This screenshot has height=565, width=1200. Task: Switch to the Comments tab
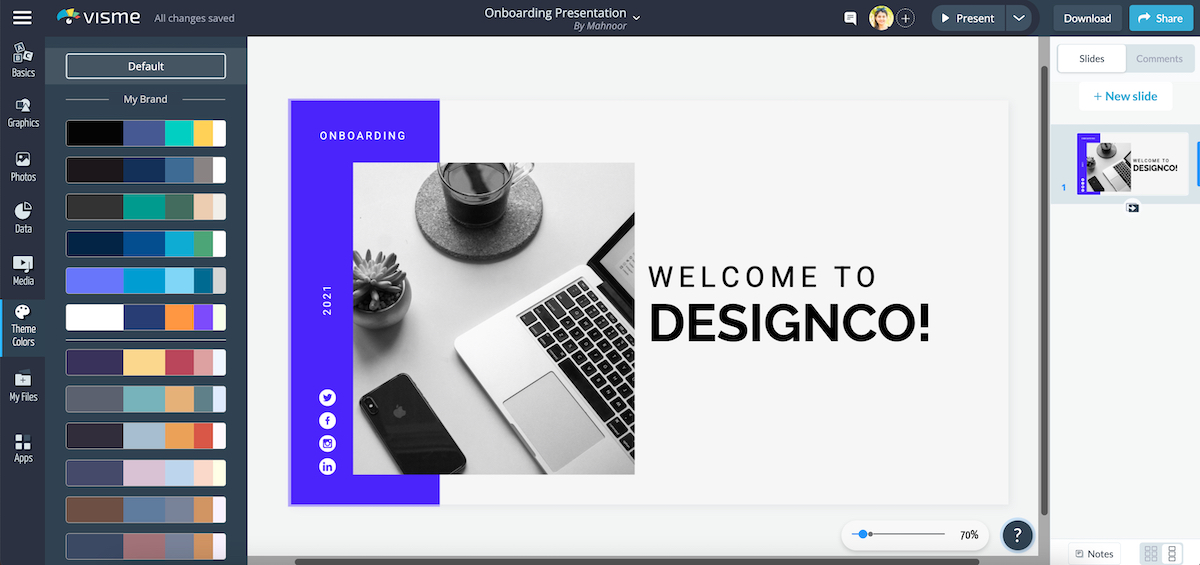pyautogui.click(x=1159, y=58)
